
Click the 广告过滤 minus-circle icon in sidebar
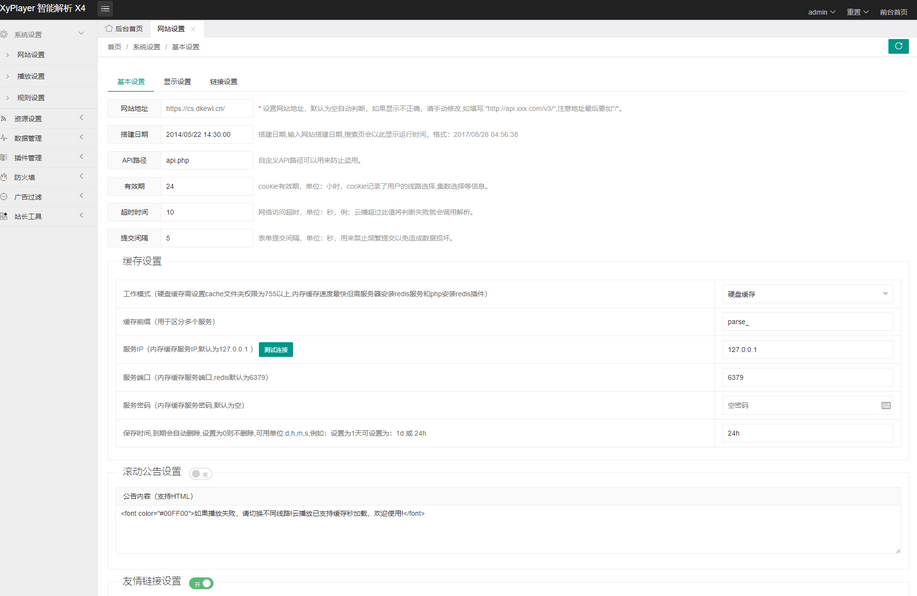[4, 197]
